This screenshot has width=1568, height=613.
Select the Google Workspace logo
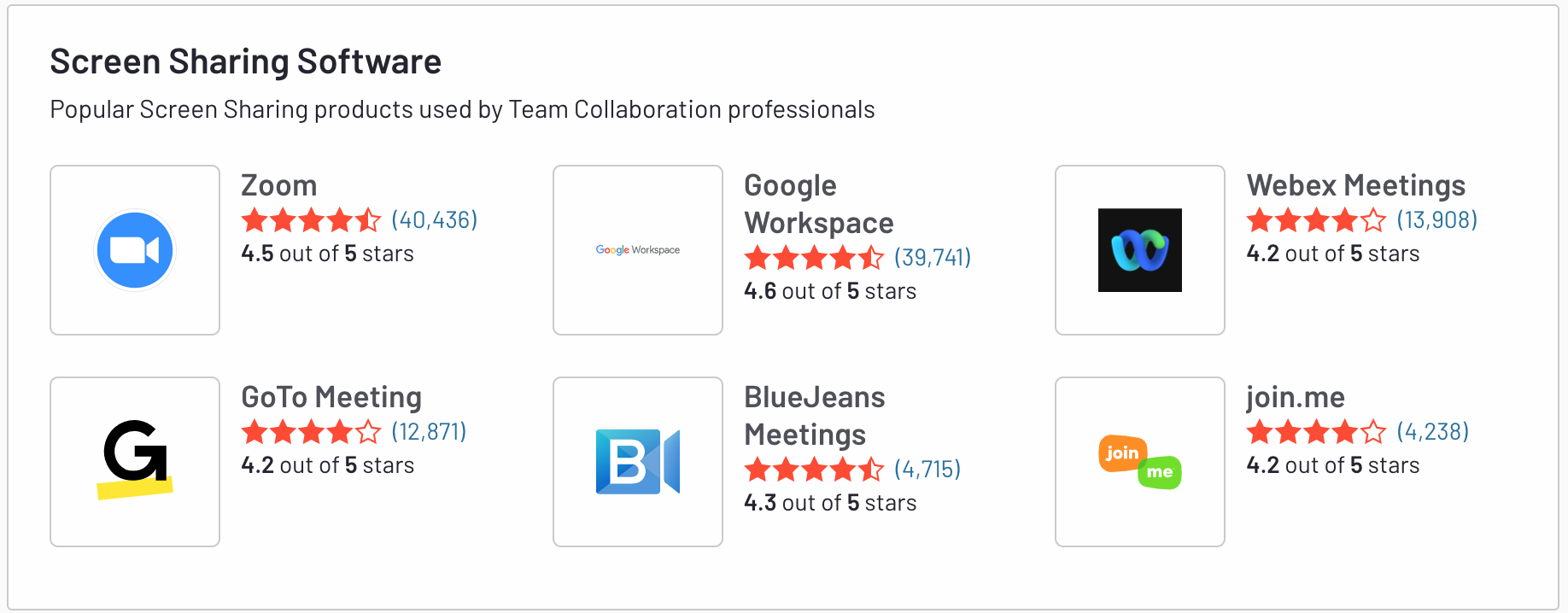[x=637, y=249]
